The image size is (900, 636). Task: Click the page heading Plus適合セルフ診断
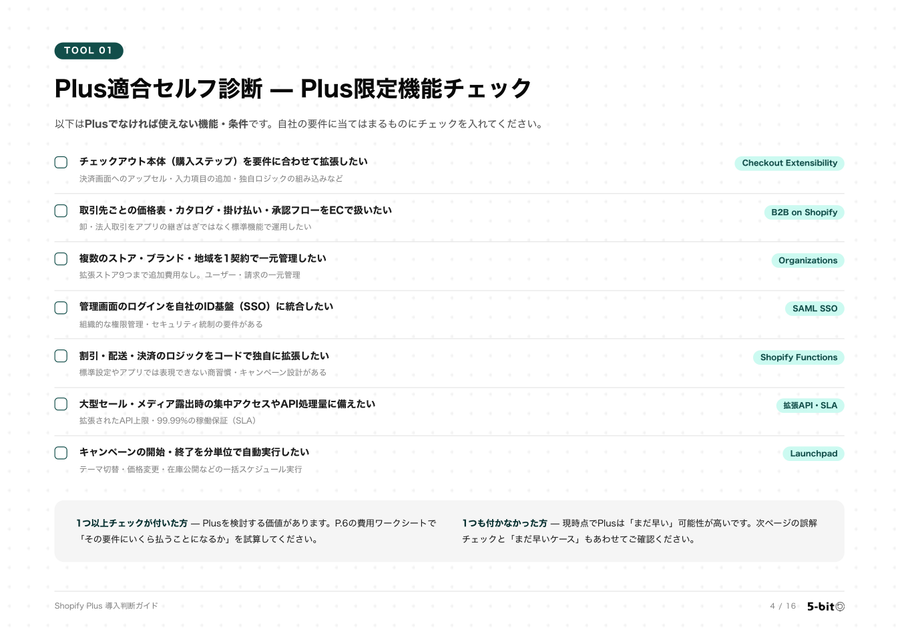[293, 88]
